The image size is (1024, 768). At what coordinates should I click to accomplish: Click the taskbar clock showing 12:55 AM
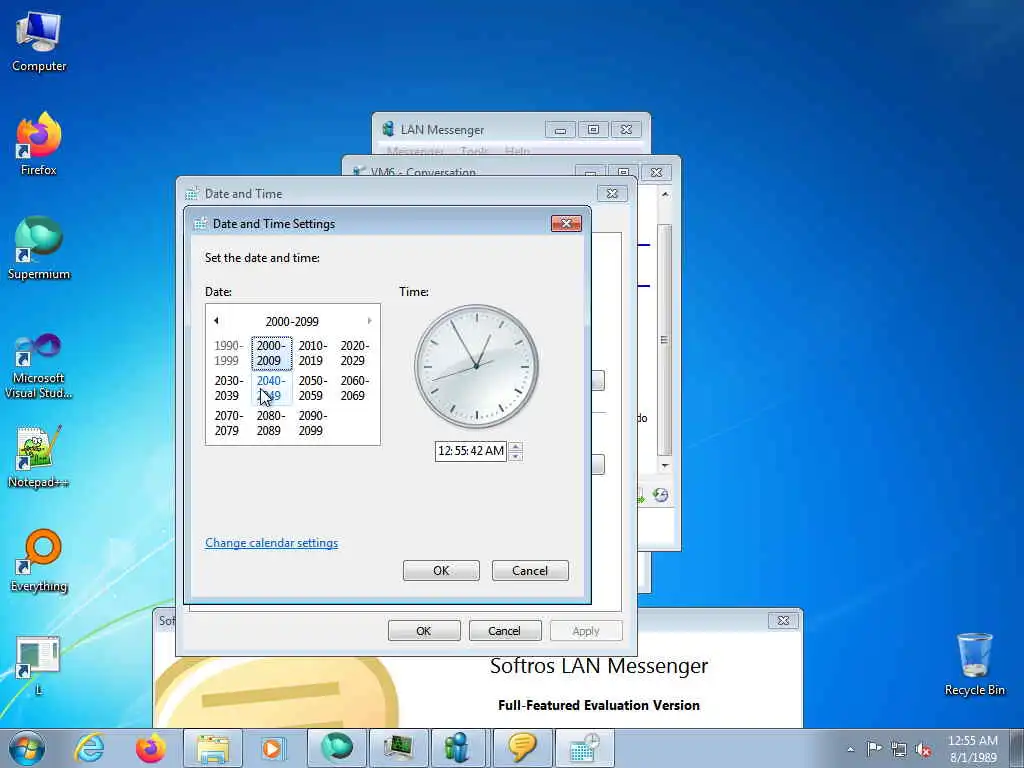coord(973,749)
